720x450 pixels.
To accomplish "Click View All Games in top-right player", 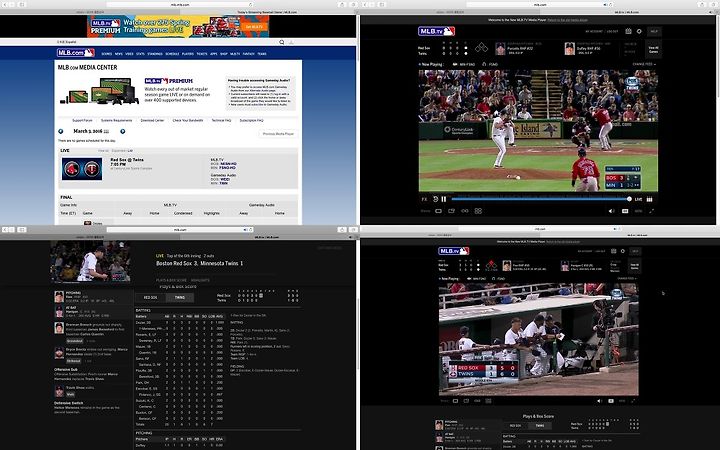I will (653, 50).
